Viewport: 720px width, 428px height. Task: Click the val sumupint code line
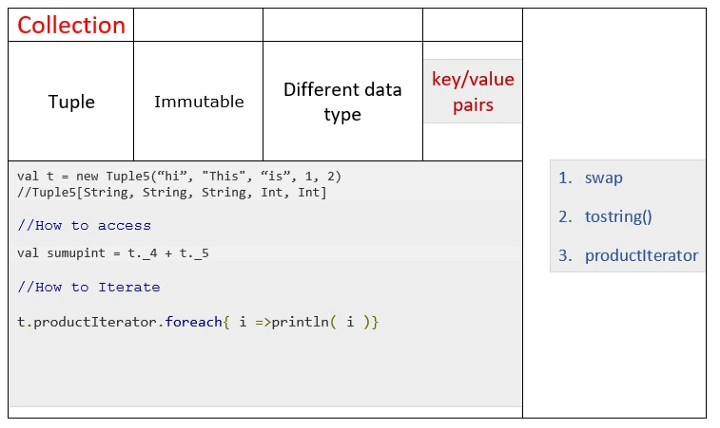pos(113,253)
